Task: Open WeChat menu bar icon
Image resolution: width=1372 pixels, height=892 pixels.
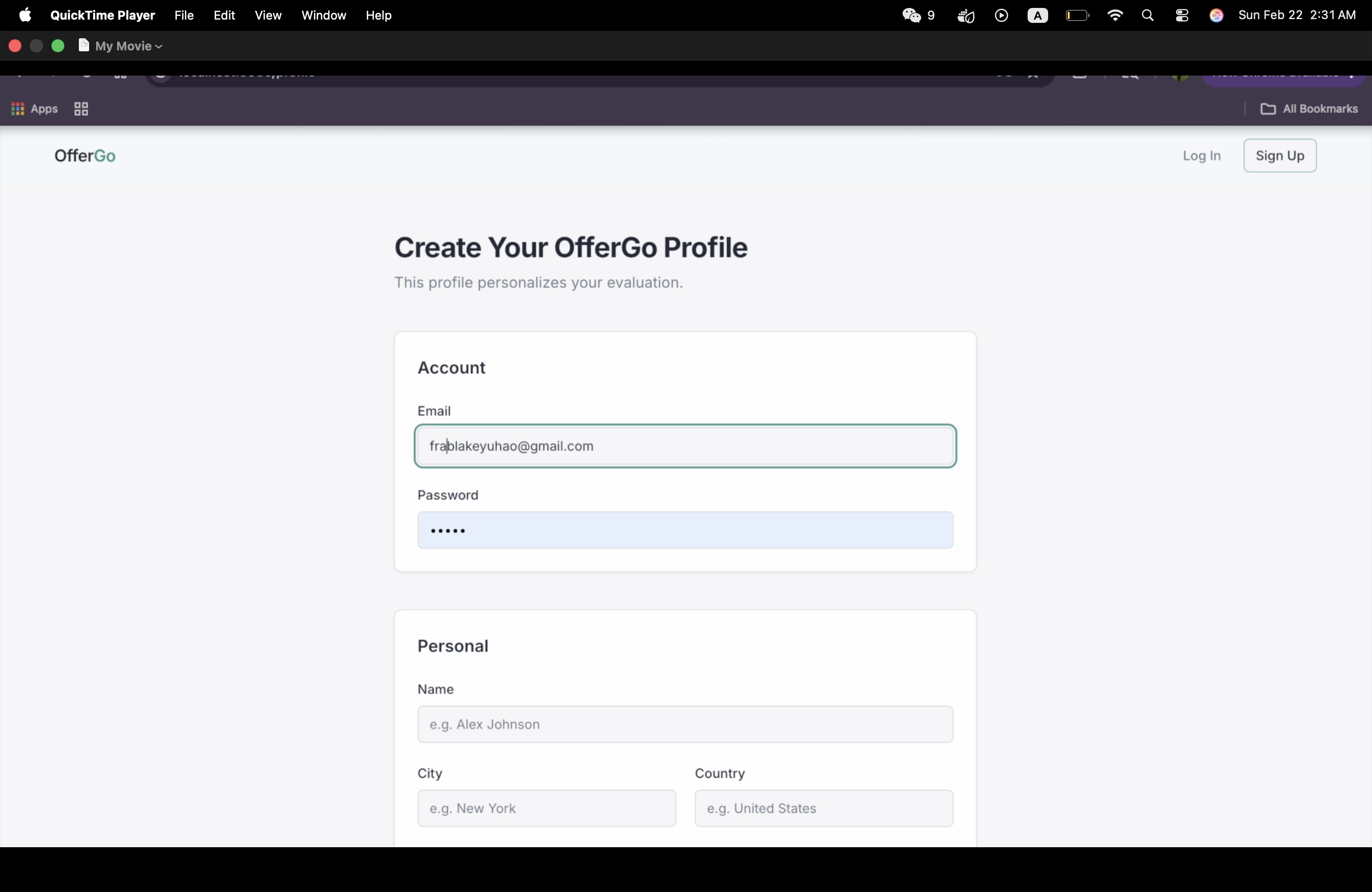Action: [912, 15]
